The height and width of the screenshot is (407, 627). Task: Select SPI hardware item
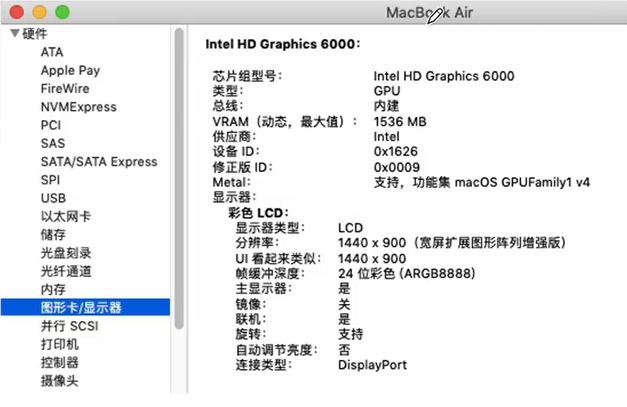point(50,180)
